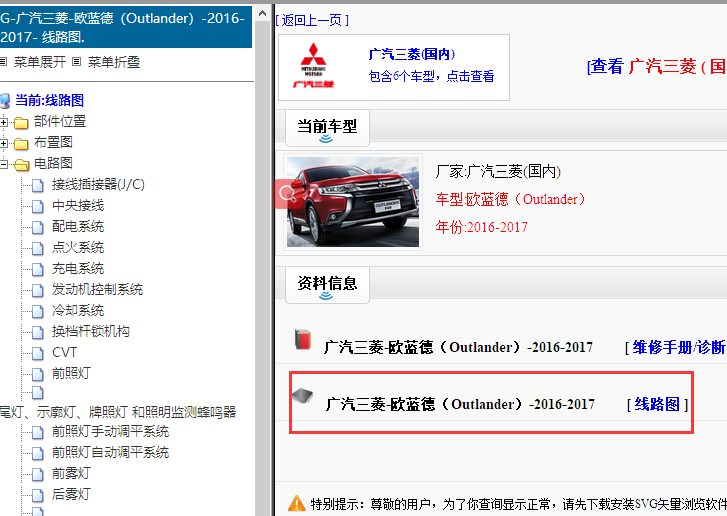Click the 菜单折叠 menu collapse icon
Screen dimensions: 727x516
pos(77,62)
